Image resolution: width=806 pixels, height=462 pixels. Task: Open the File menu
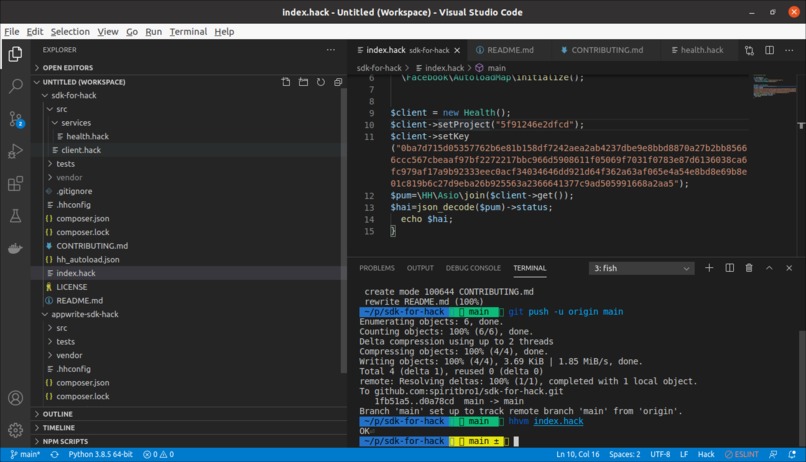click(x=11, y=31)
